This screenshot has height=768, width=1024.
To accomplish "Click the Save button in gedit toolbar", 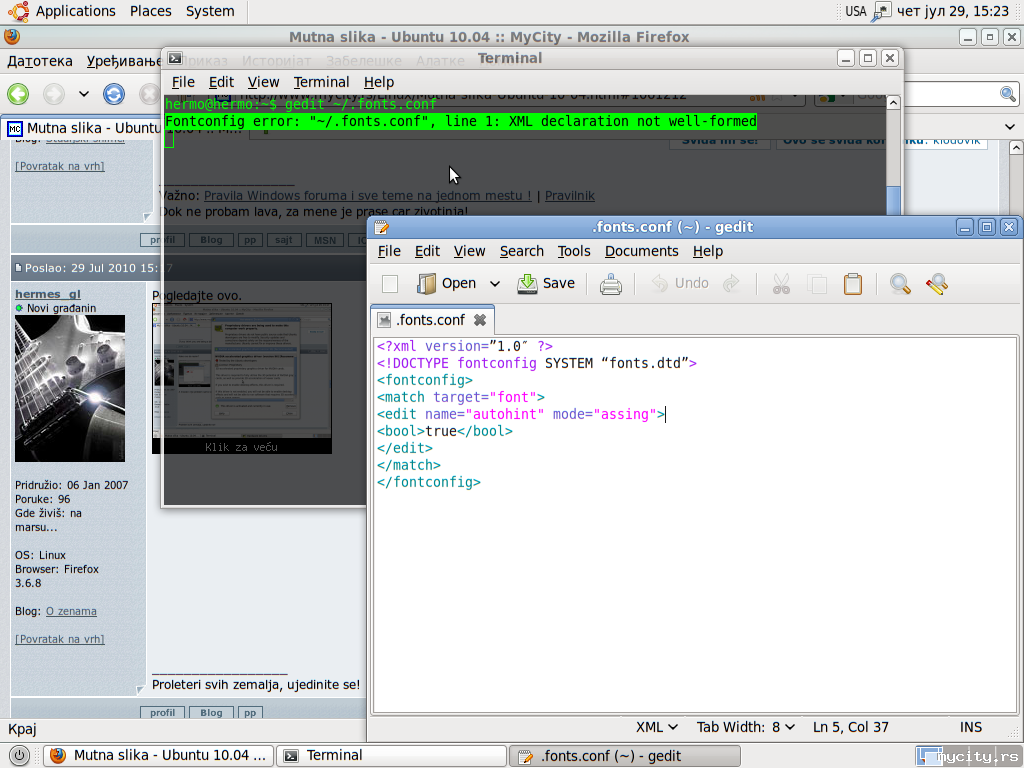I will [546, 284].
